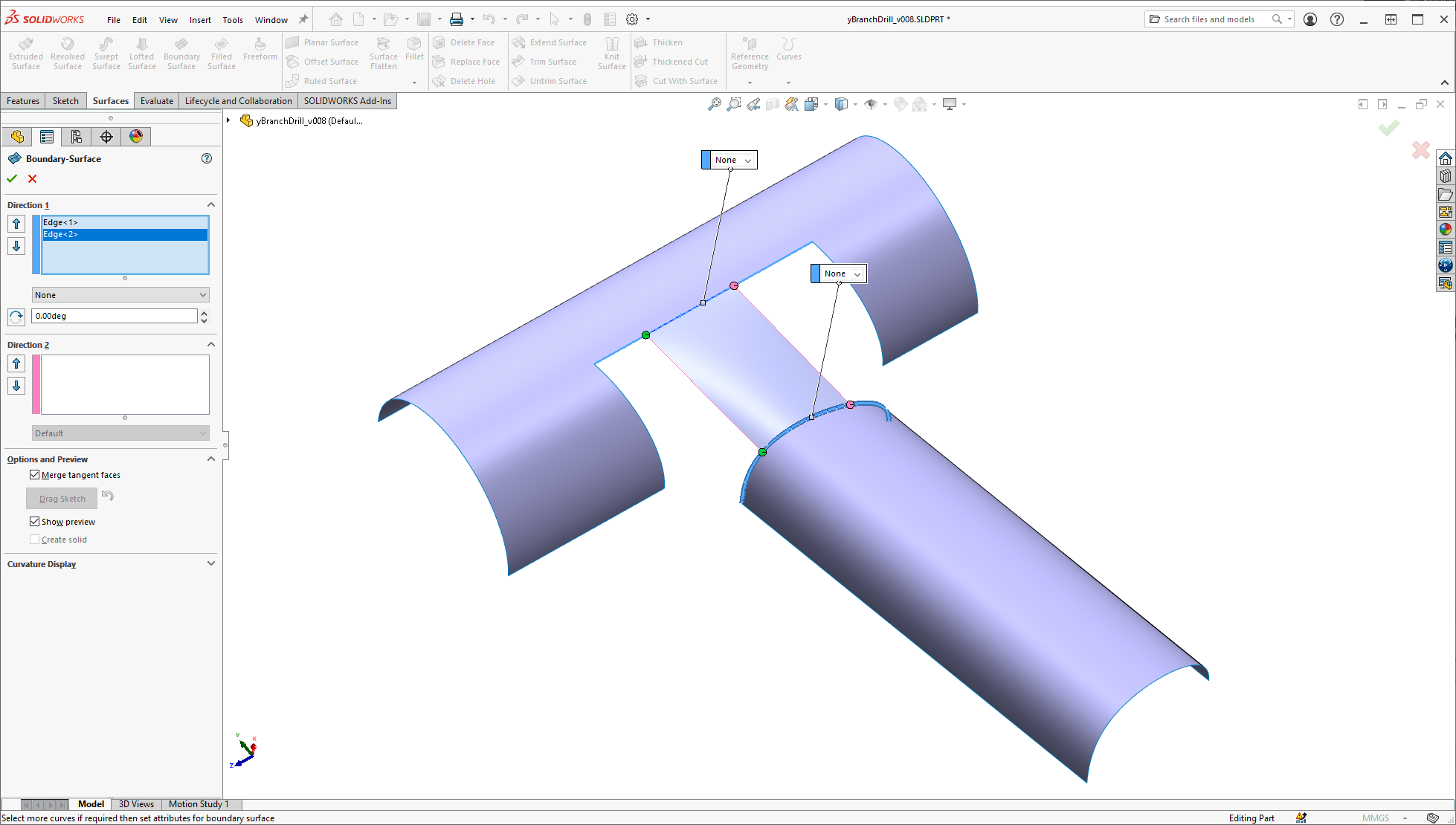Viewport: 1456px width, 825px height.
Task: Click the red cancel X in Boundary-Surface panel
Action: [x=32, y=178]
